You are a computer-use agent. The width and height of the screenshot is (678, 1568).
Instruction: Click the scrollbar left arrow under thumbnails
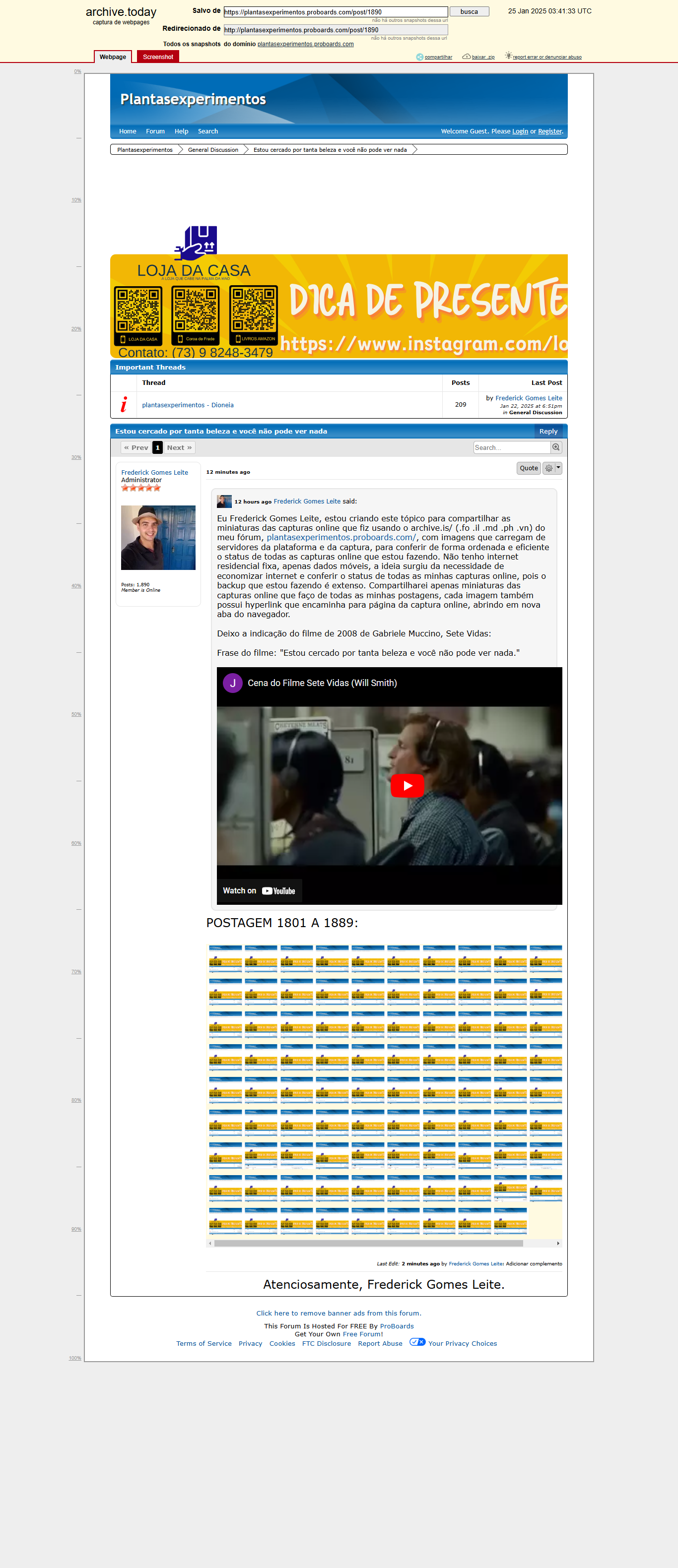[210, 1244]
